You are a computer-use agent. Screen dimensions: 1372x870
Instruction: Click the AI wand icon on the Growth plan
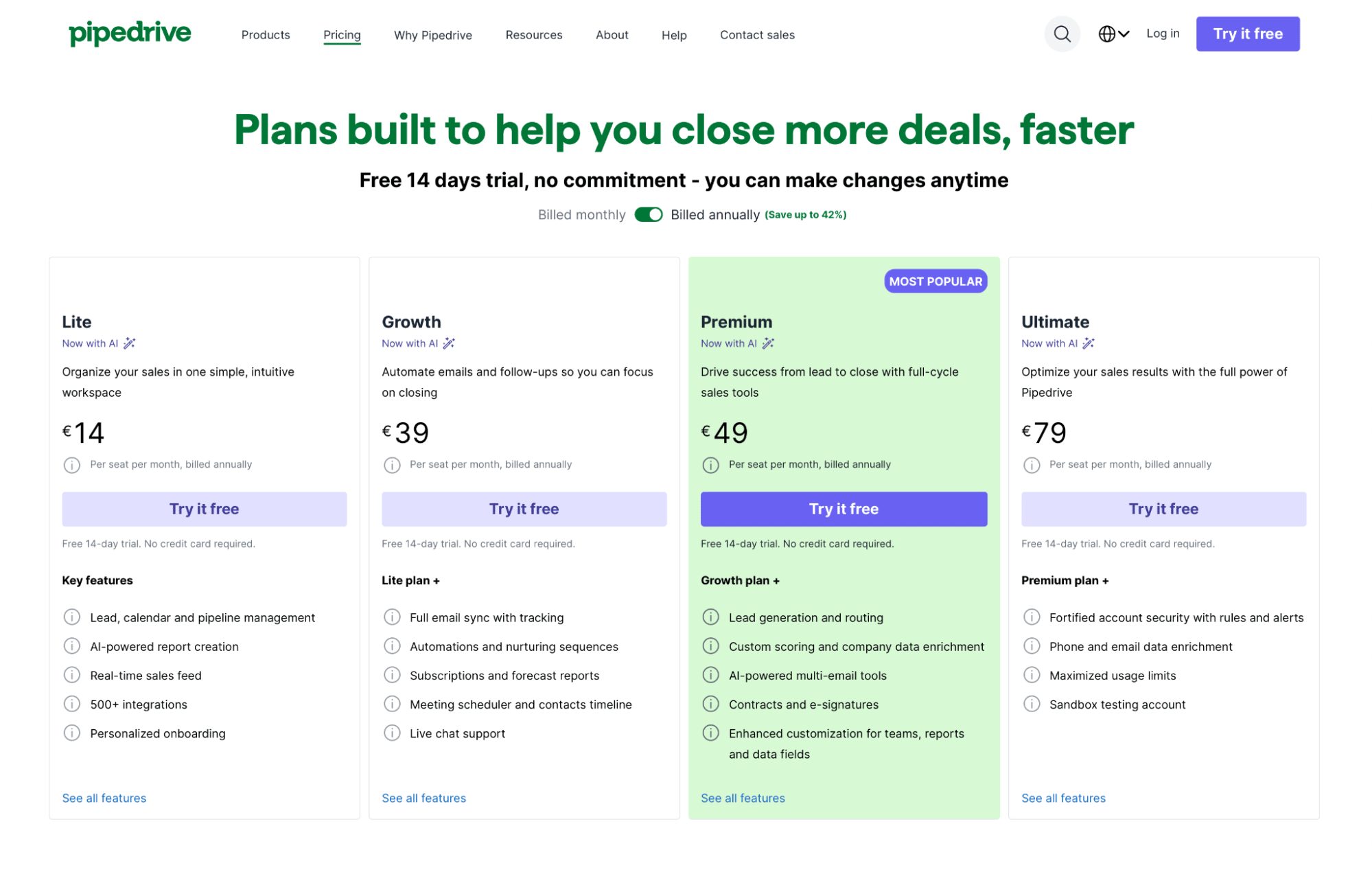[449, 343]
